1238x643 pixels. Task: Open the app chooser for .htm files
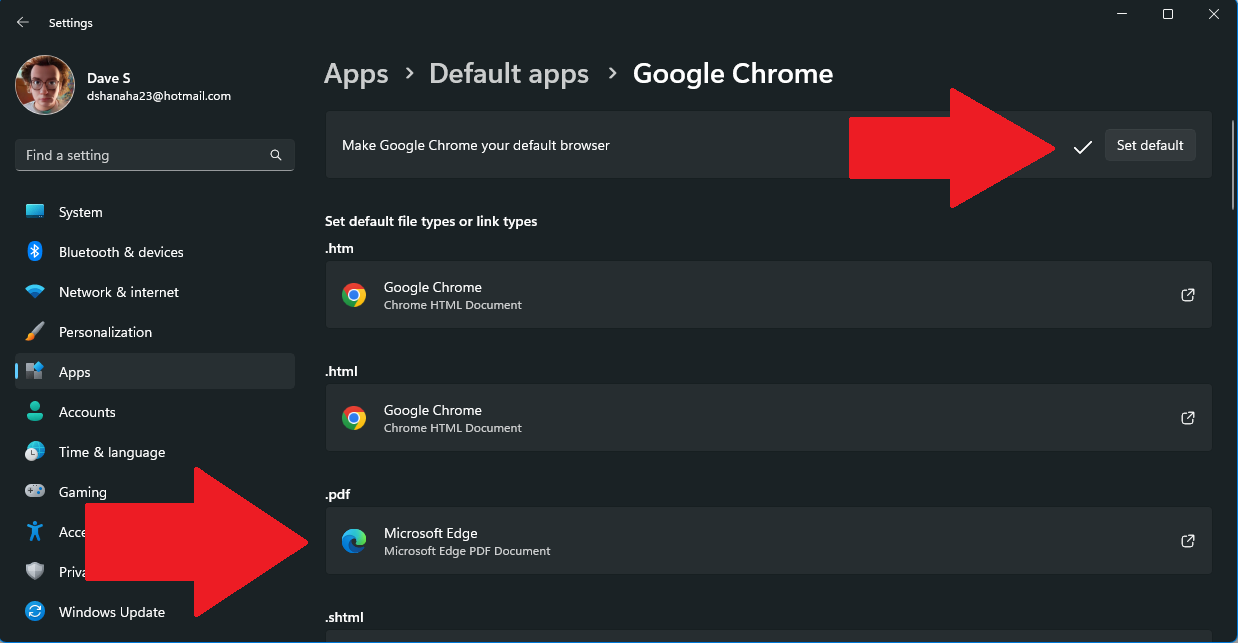pos(1187,295)
